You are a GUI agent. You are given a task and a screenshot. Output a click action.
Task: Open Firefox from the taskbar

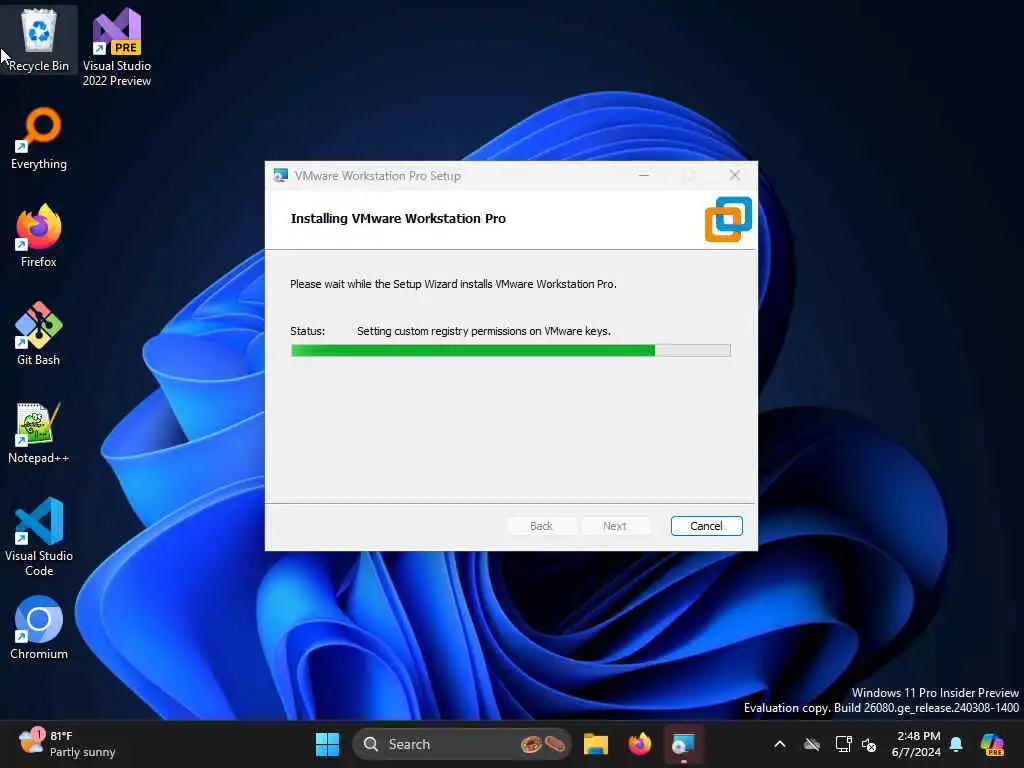click(x=639, y=744)
